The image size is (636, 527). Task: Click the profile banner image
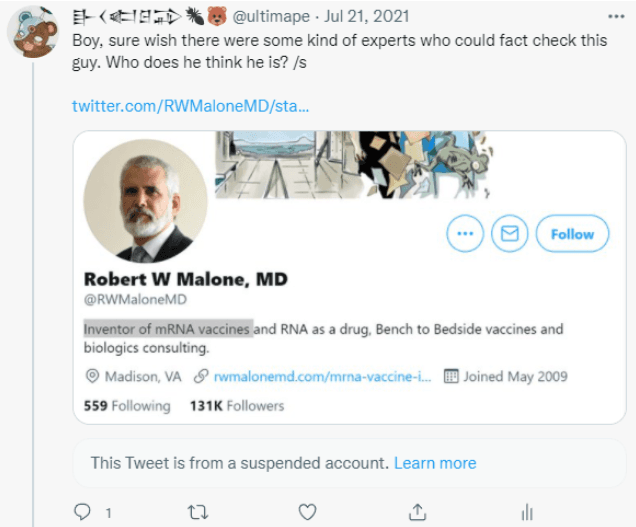point(350,163)
